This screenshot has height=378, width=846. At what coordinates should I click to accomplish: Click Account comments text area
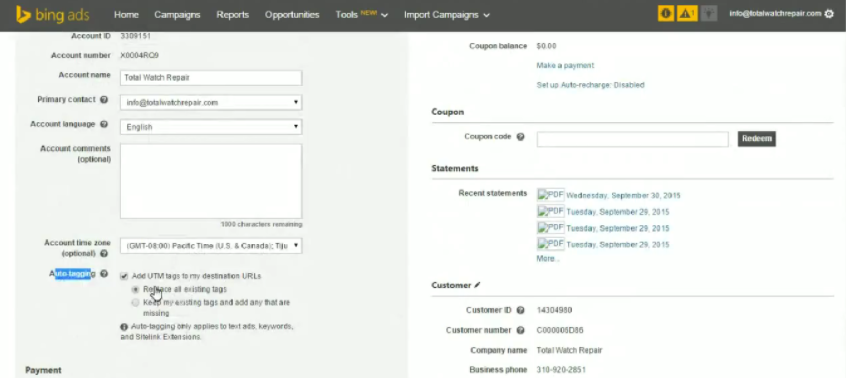coord(211,181)
